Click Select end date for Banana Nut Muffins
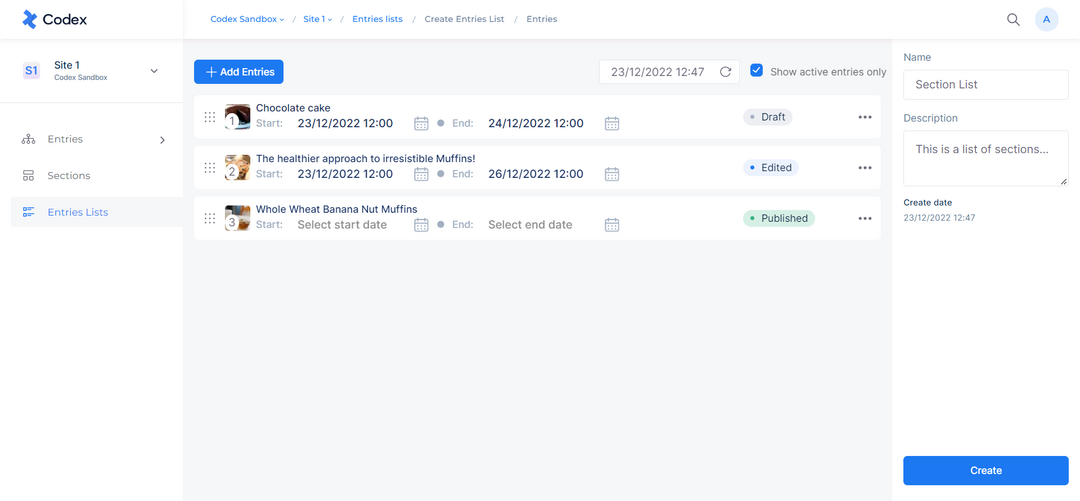The height and width of the screenshot is (501, 1080). point(530,225)
